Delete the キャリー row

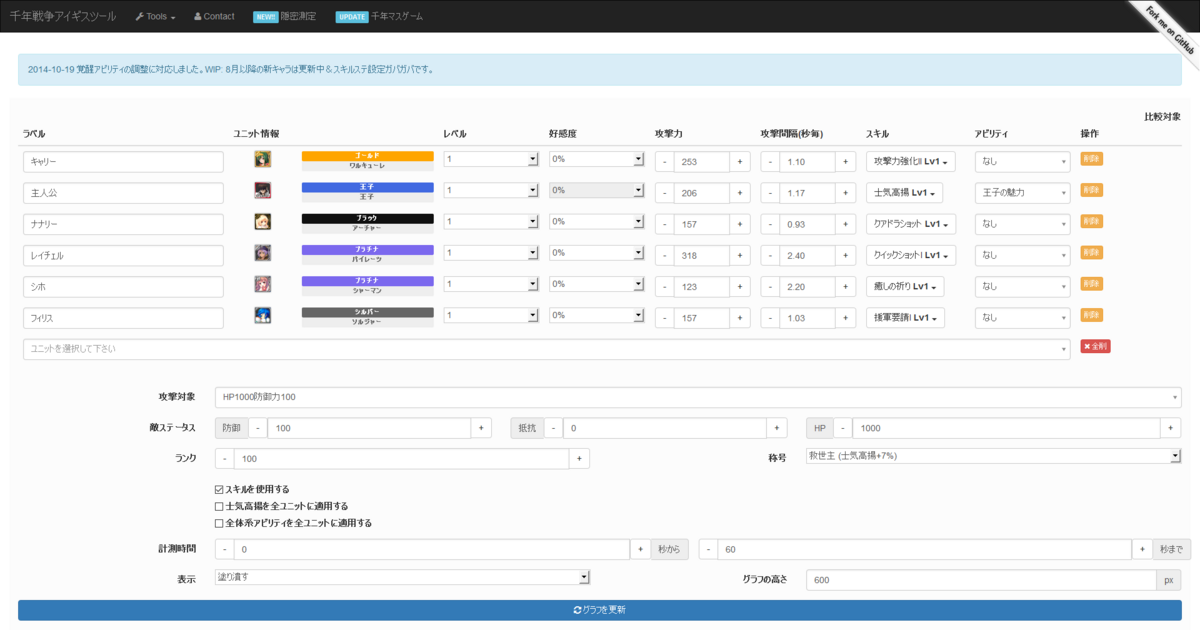click(x=1091, y=159)
